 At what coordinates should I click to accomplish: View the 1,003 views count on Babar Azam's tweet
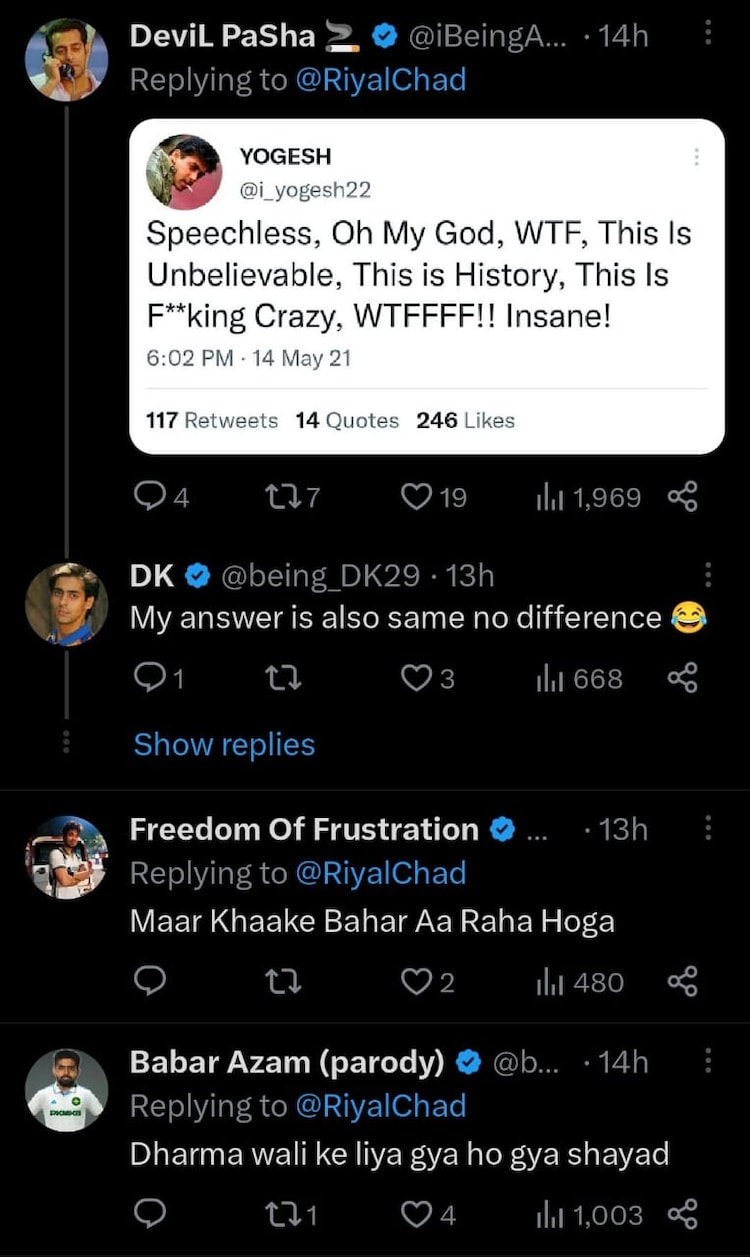click(590, 1214)
